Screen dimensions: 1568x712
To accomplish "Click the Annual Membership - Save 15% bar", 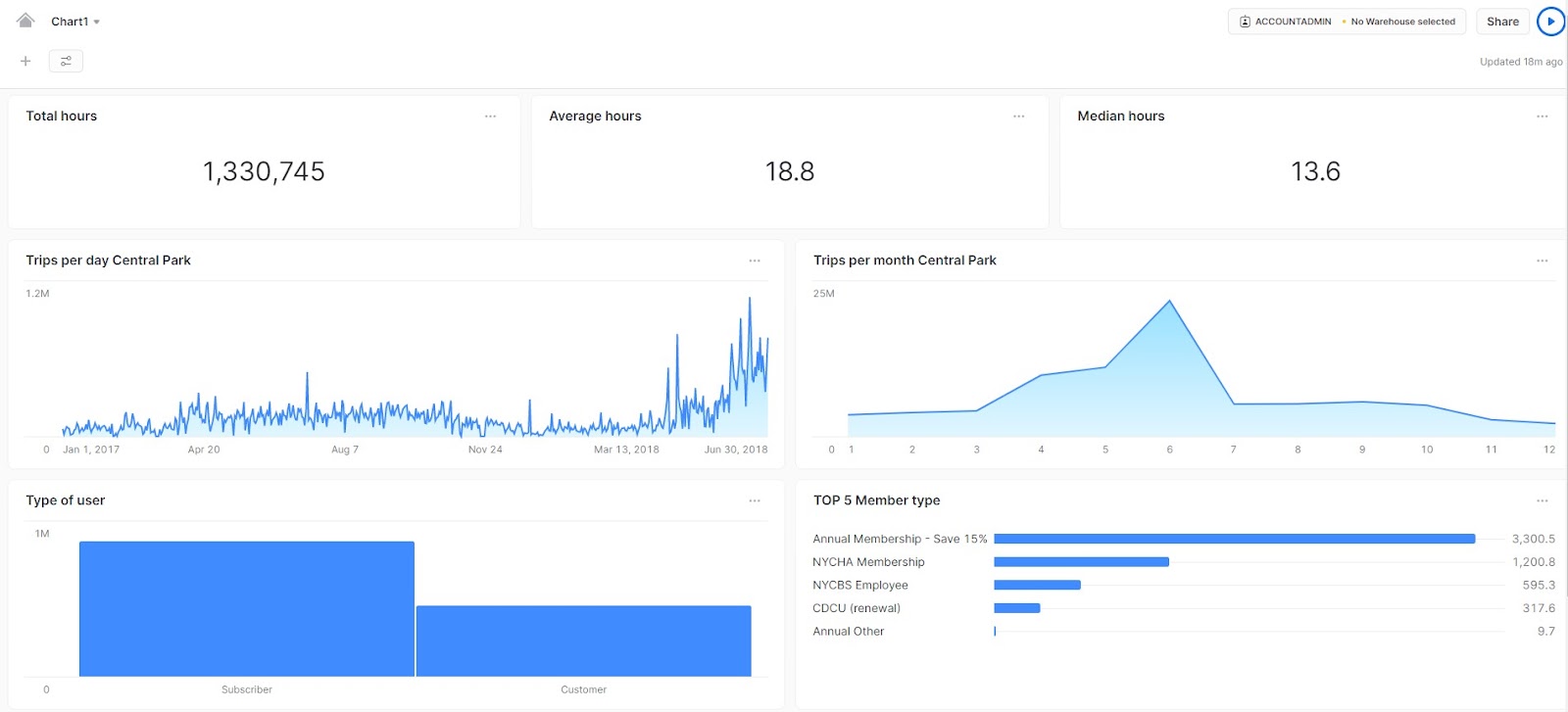I will (1235, 539).
